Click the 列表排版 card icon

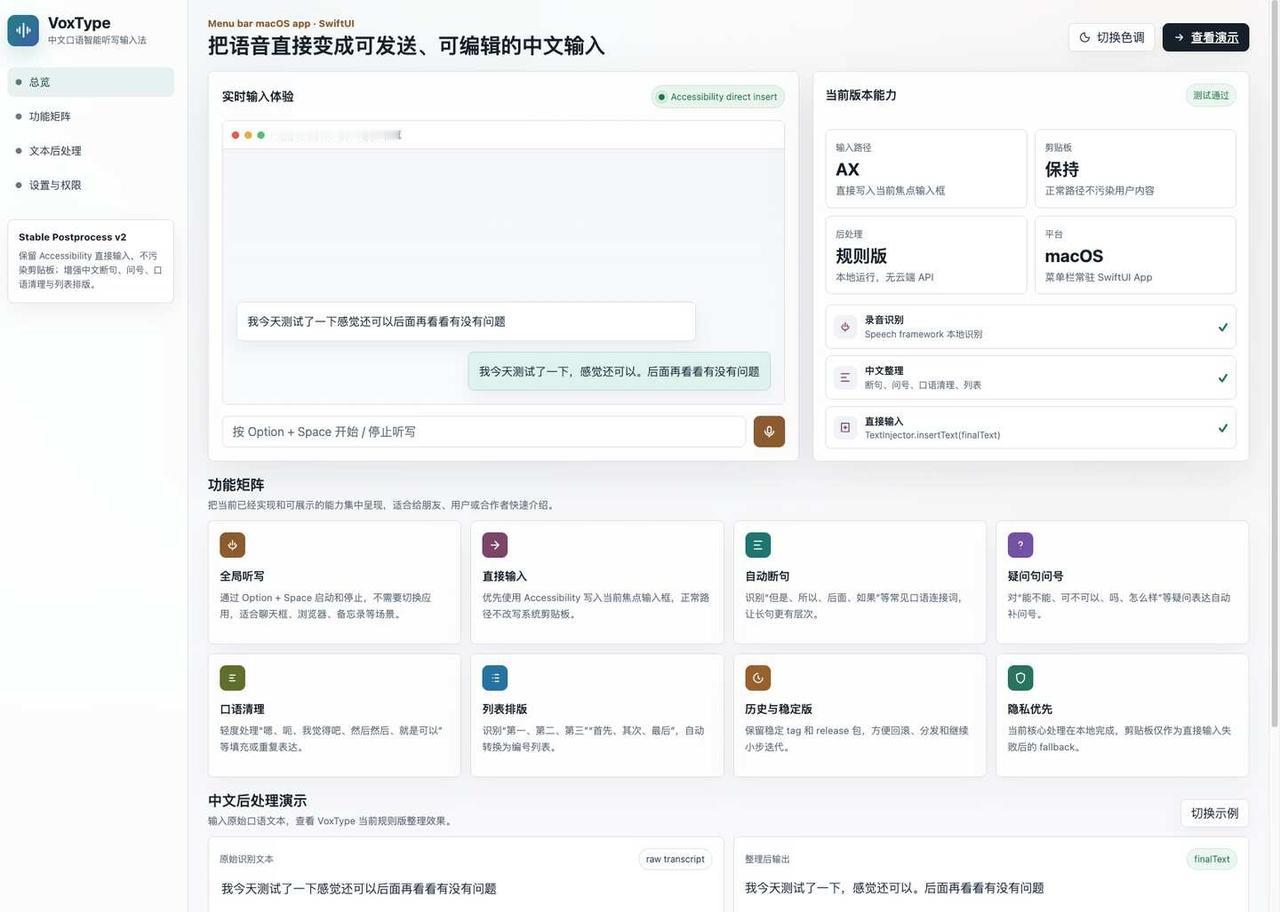coord(495,678)
